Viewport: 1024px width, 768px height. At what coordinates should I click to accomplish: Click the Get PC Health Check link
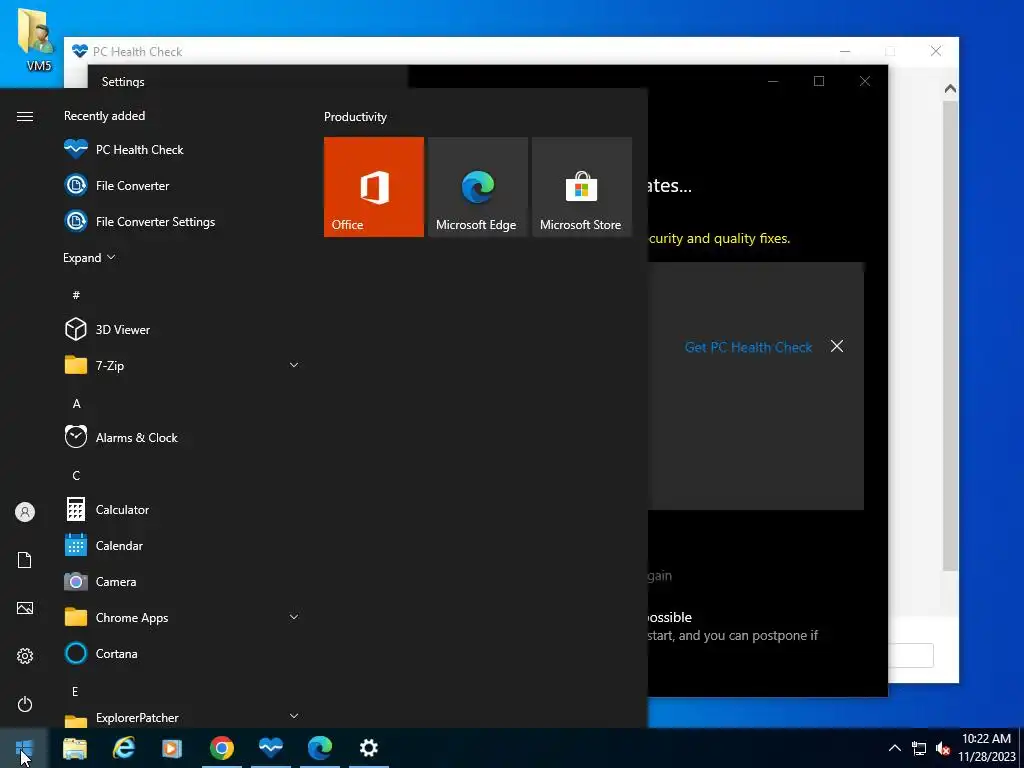748,347
